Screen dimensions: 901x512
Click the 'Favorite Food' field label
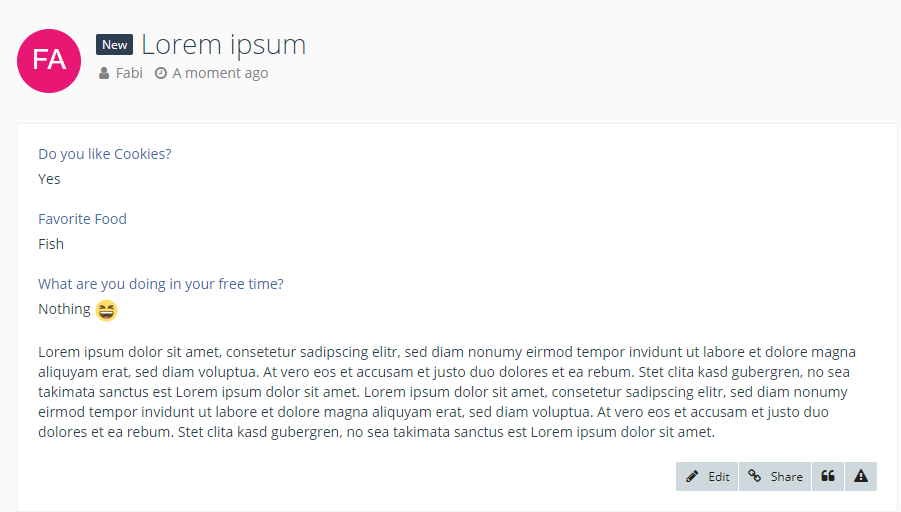82,219
